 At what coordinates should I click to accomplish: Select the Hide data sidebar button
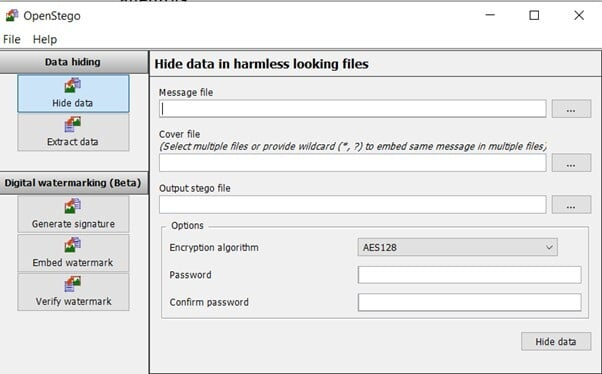tap(73, 93)
